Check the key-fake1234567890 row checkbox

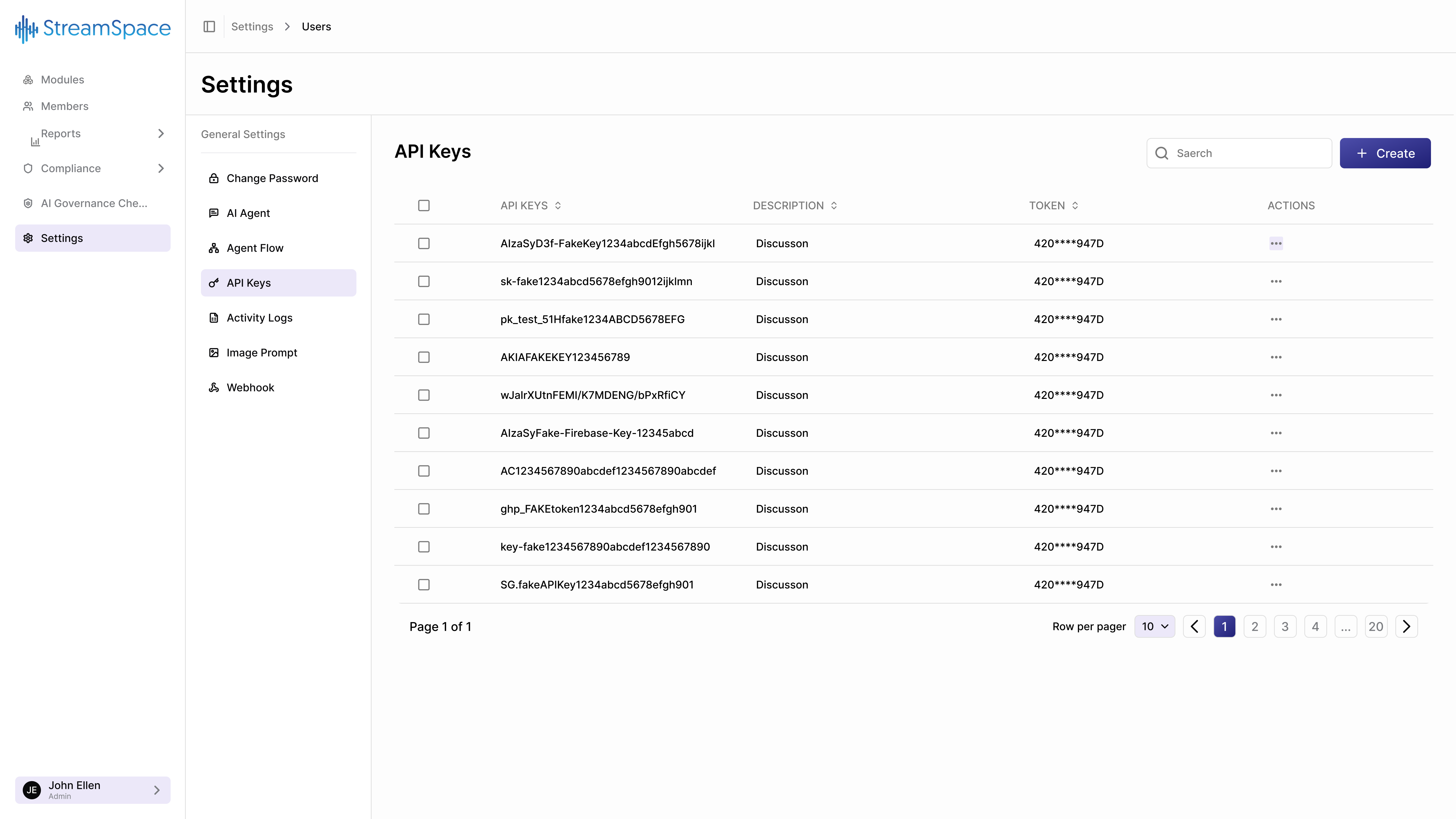click(x=424, y=547)
